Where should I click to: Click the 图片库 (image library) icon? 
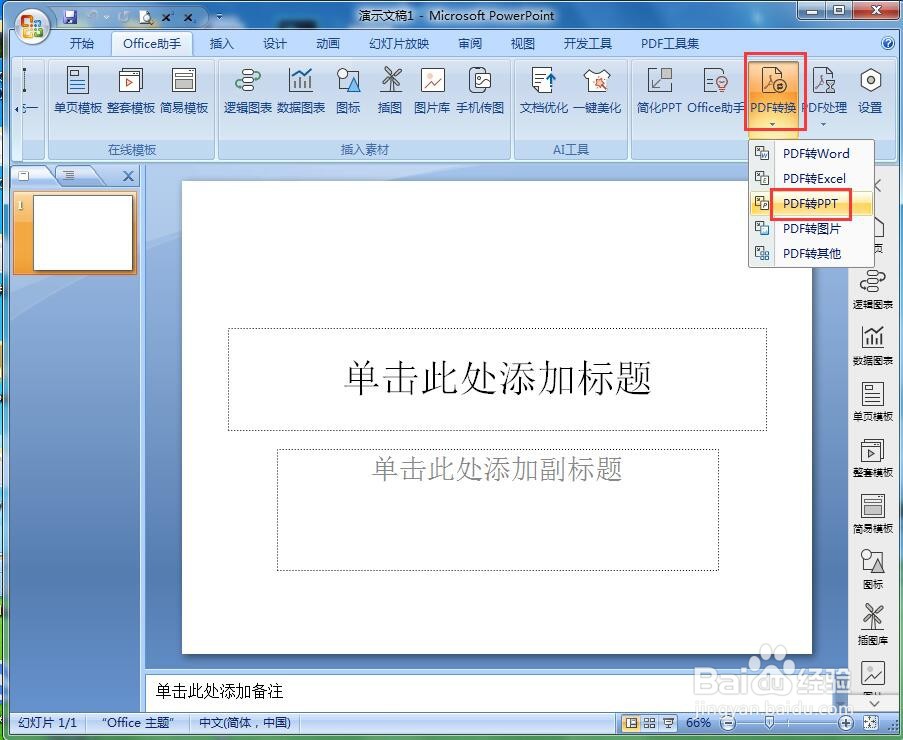click(432, 90)
